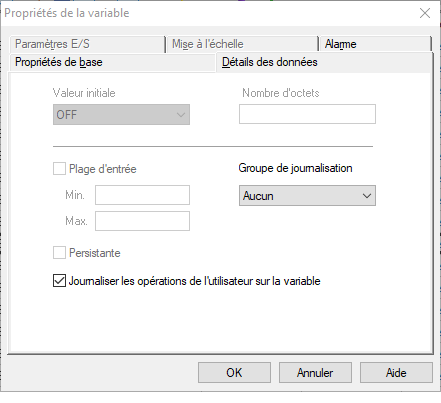441x403 pixels.
Task: Close the Propriétés de la variable dialog
Action: (425, 13)
